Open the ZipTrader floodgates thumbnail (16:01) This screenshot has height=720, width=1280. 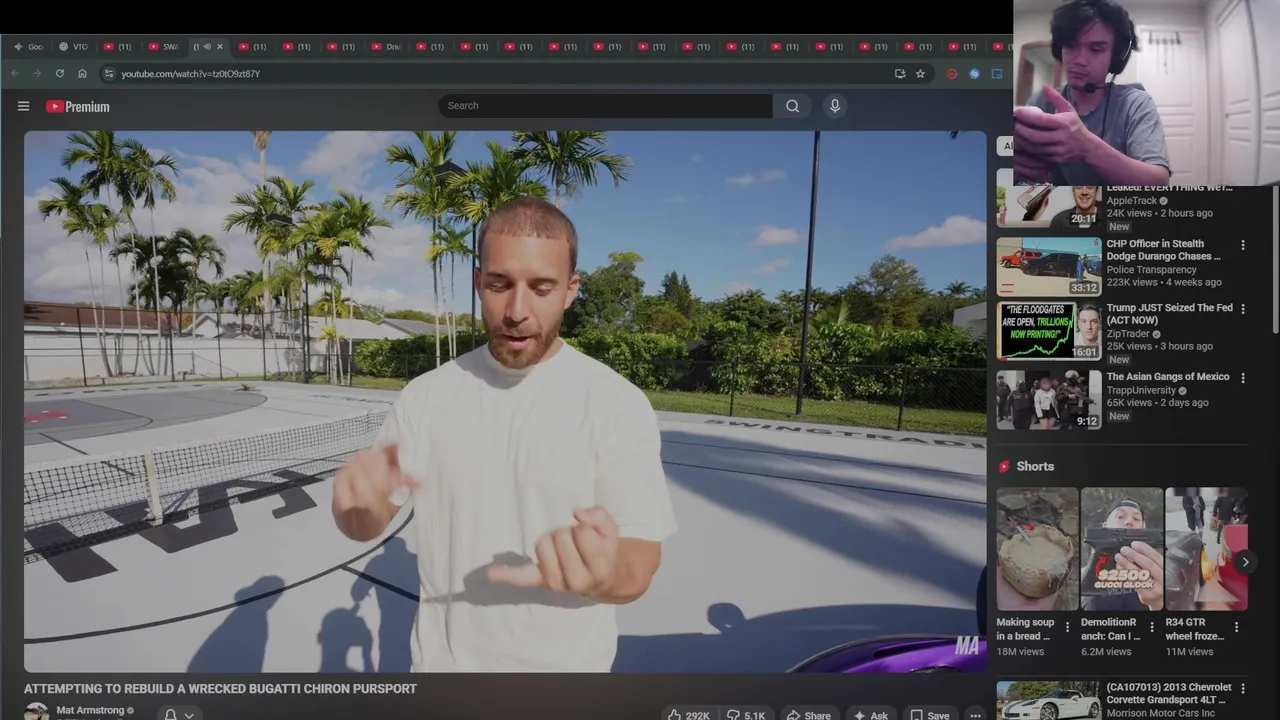(x=1049, y=331)
